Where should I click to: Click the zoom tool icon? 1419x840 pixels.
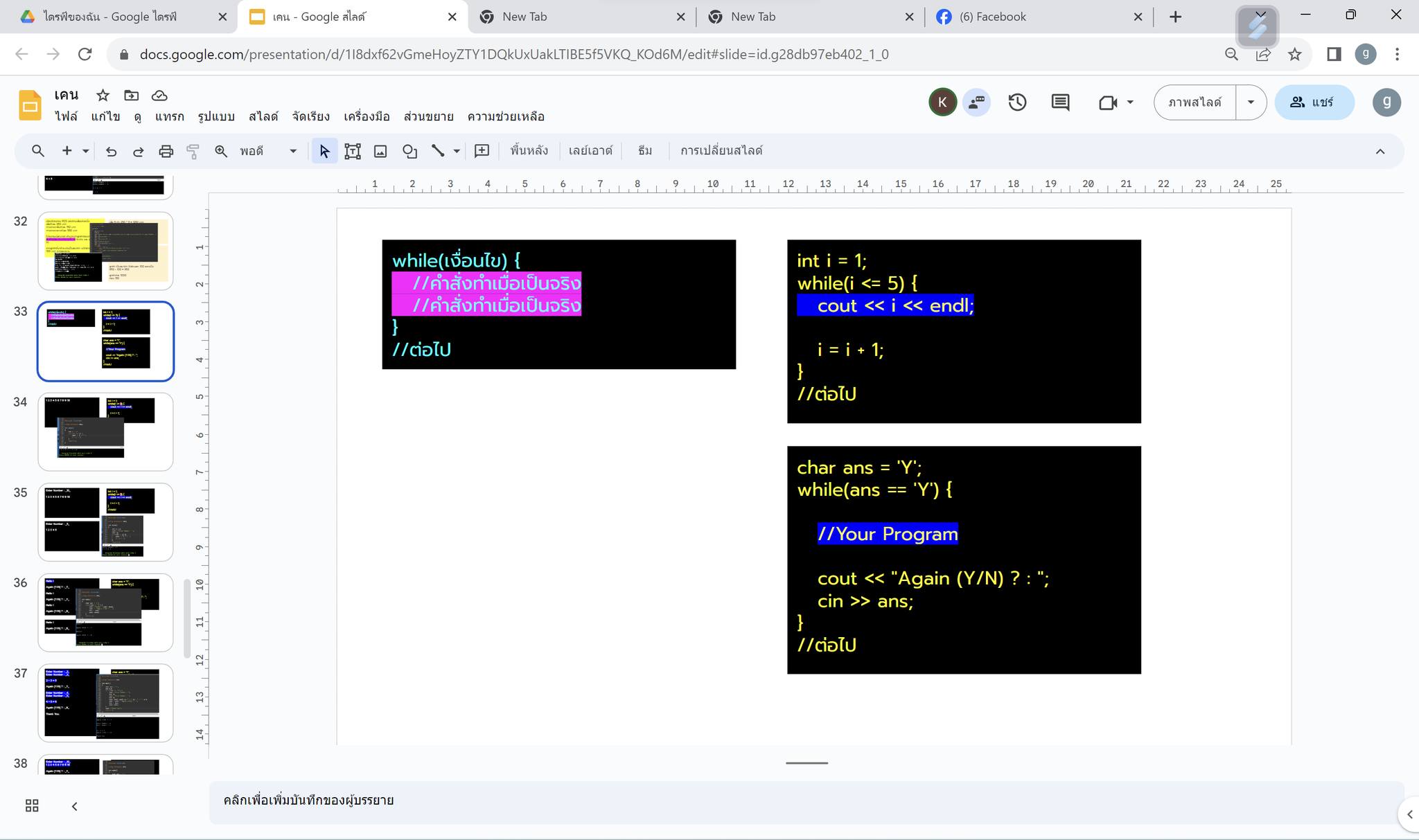click(221, 151)
